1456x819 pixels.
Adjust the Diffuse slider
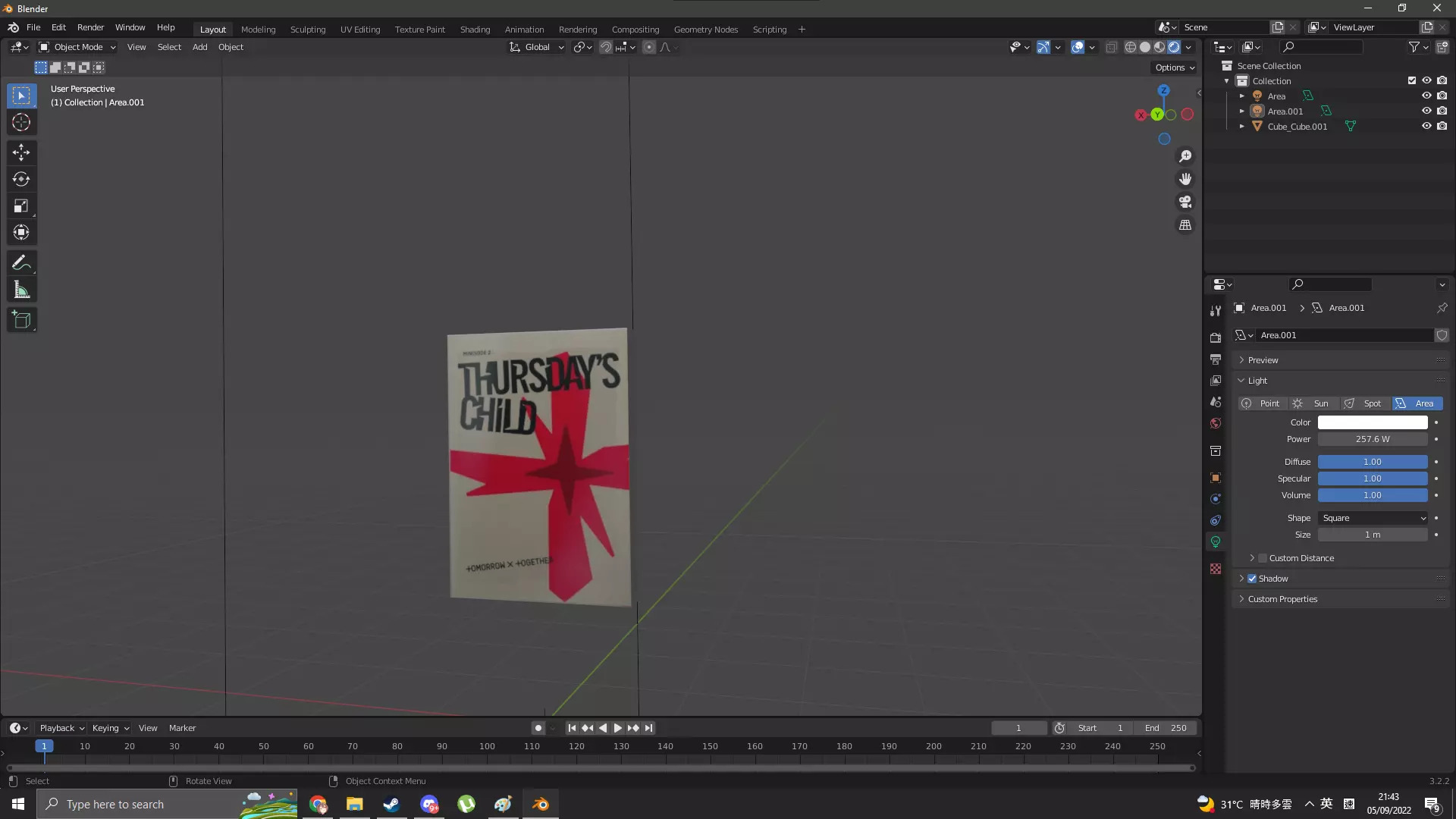pos(1373,462)
